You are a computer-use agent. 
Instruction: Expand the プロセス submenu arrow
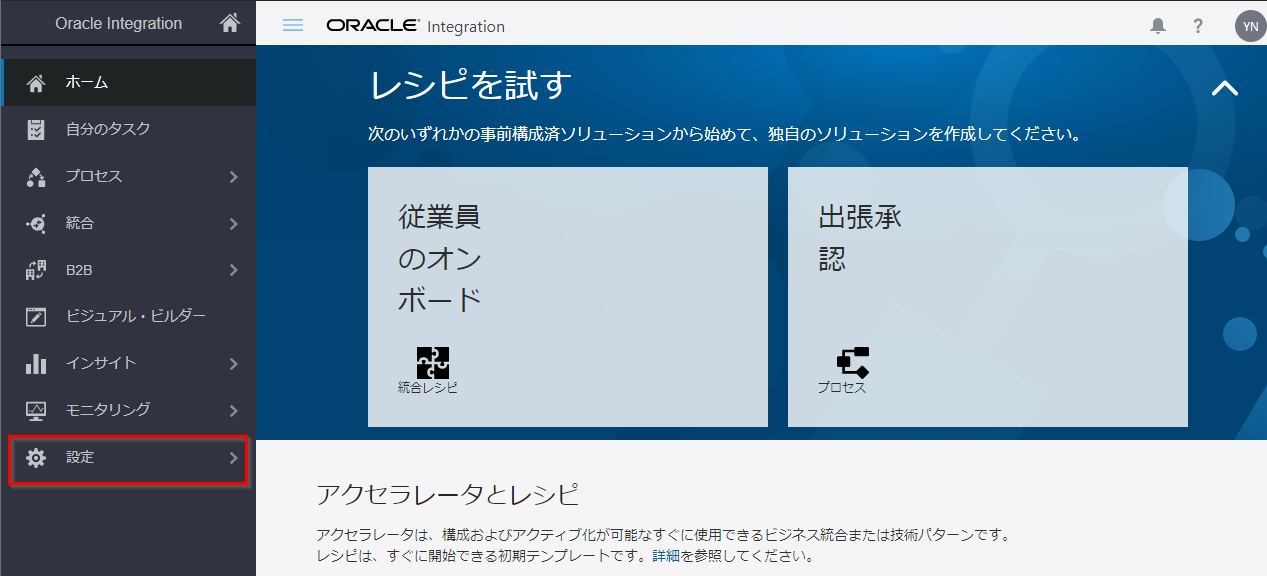point(233,177)
